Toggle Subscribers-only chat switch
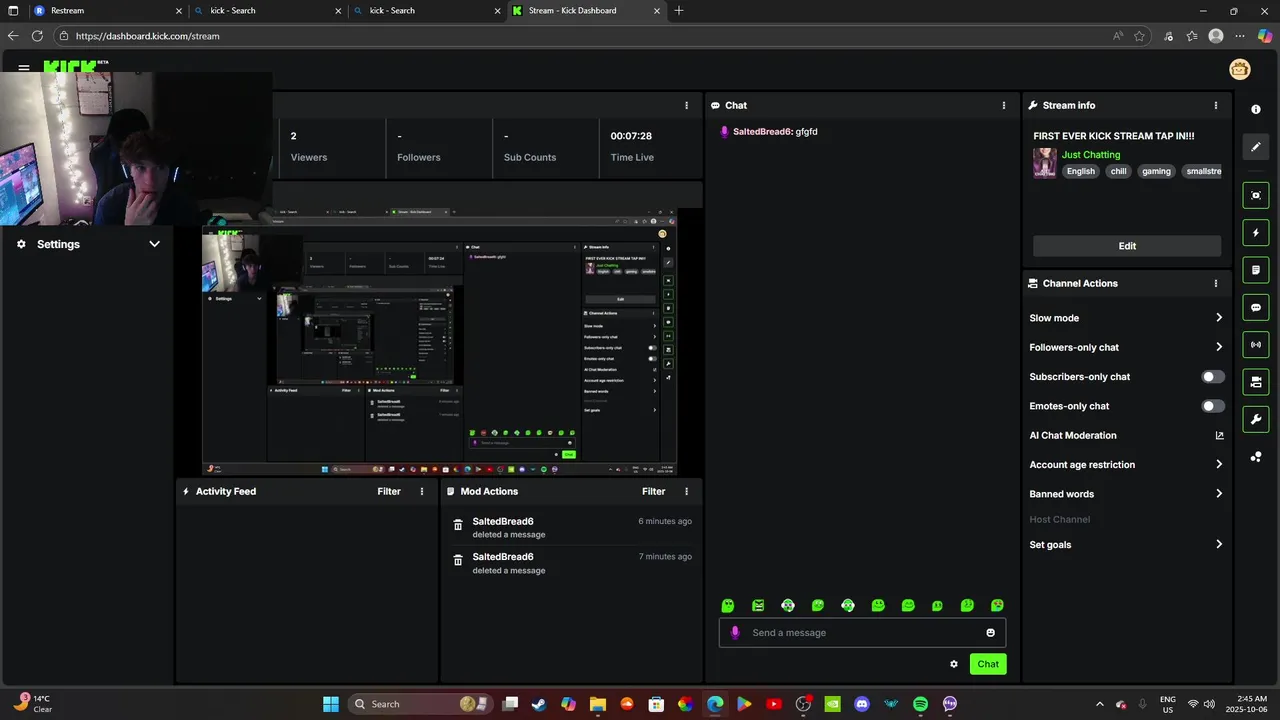The image size is (1280, 720). click(x=1213, y=377)
